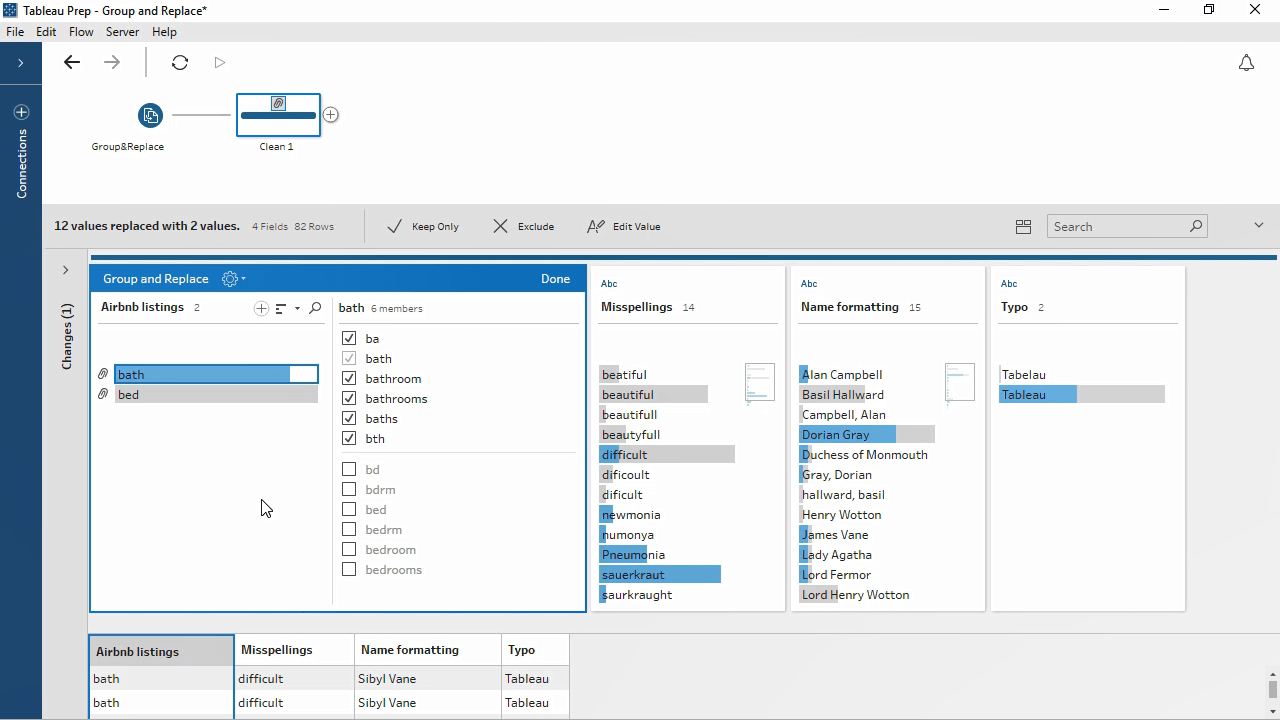Add a connection with plus icon
Screen dimensions: 1280x720
(x=21, y=112)
